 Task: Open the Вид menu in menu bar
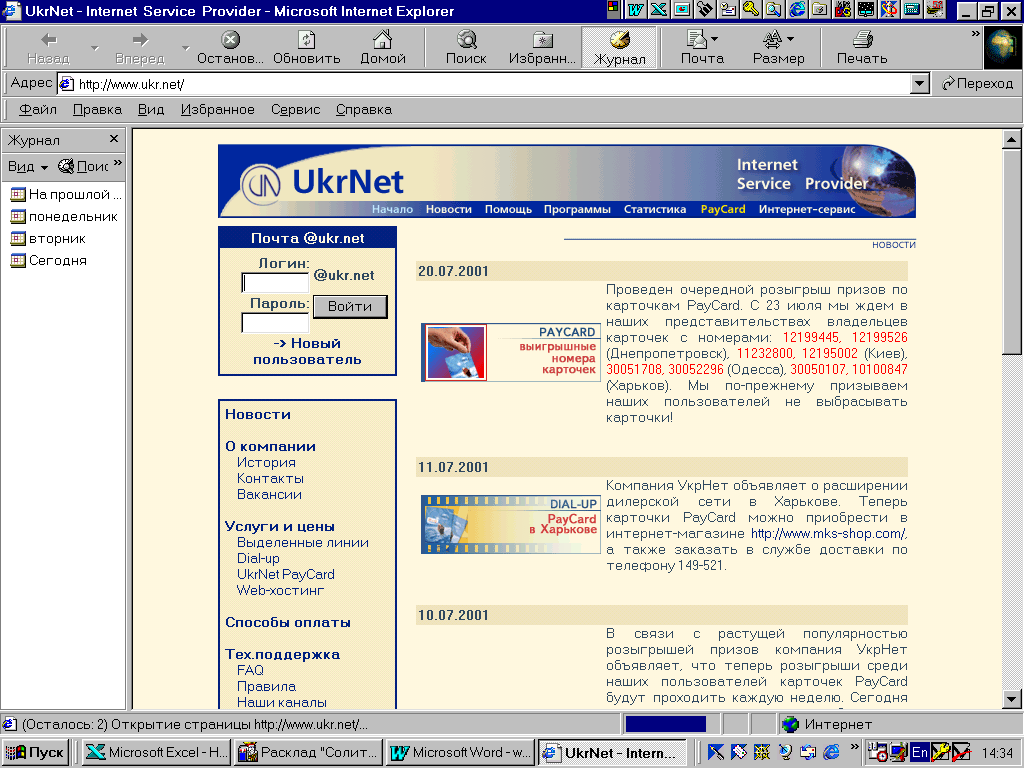click(150, 110)
